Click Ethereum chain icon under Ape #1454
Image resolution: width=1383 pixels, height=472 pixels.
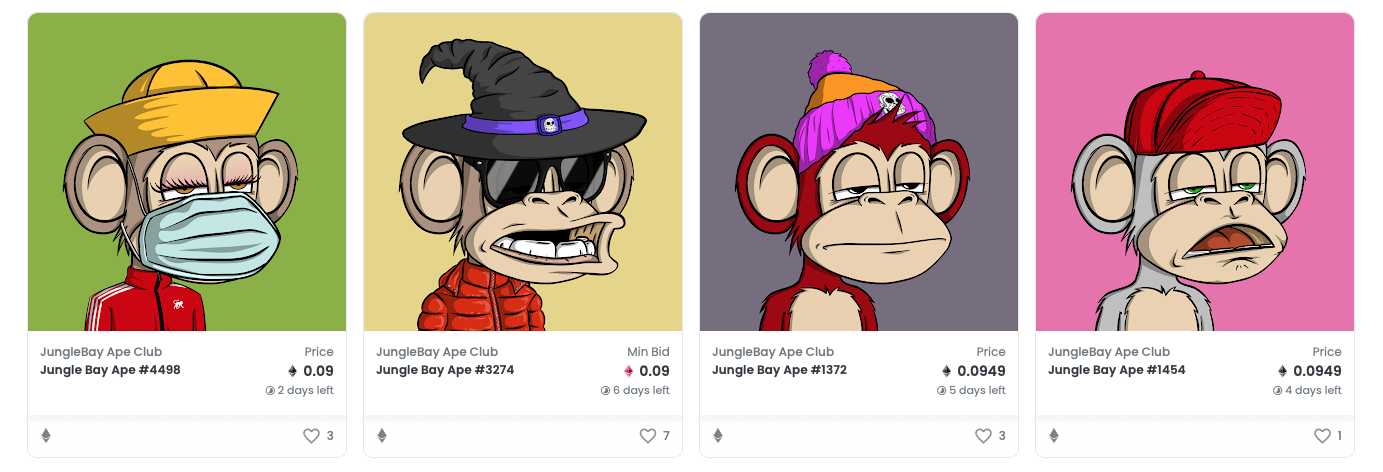click(1053, 436)
